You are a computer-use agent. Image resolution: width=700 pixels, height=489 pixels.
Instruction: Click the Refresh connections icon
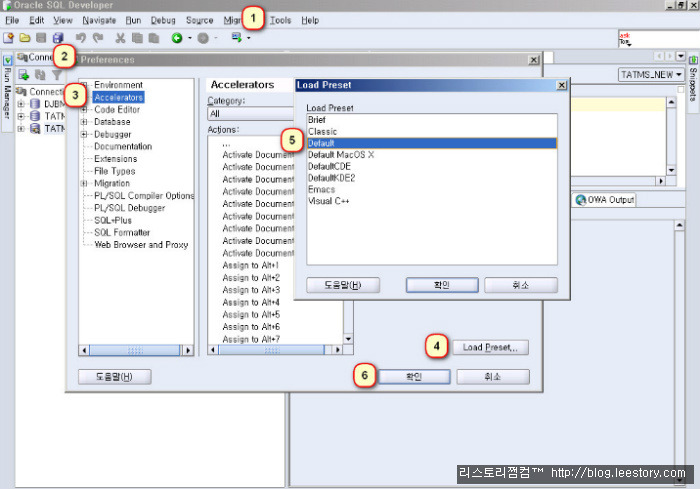pyautogui.click(x=40, y=75)
